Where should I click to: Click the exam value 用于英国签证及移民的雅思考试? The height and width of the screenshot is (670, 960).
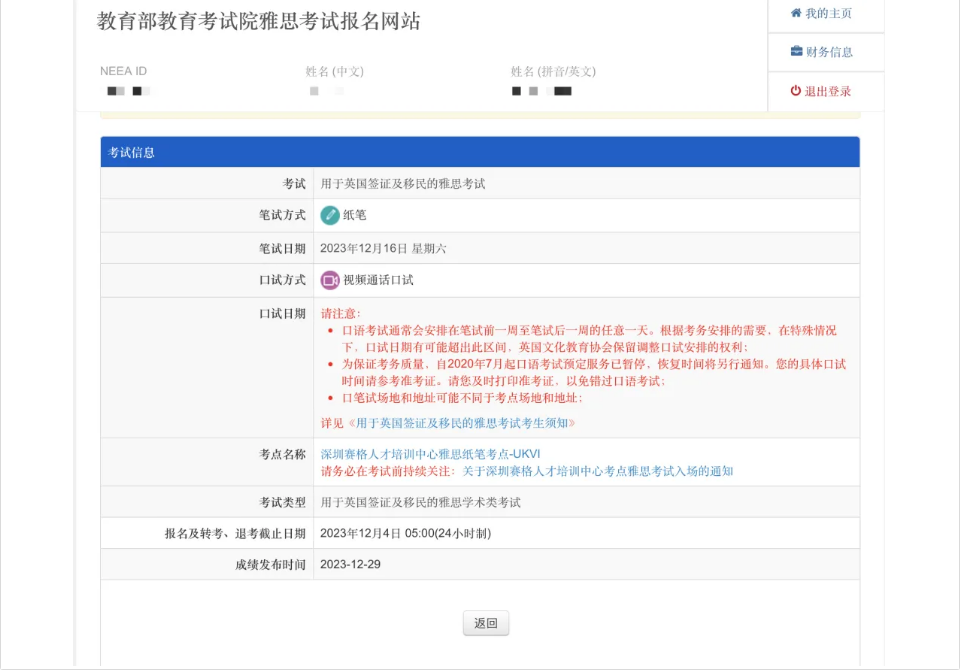tap(403, 184)
